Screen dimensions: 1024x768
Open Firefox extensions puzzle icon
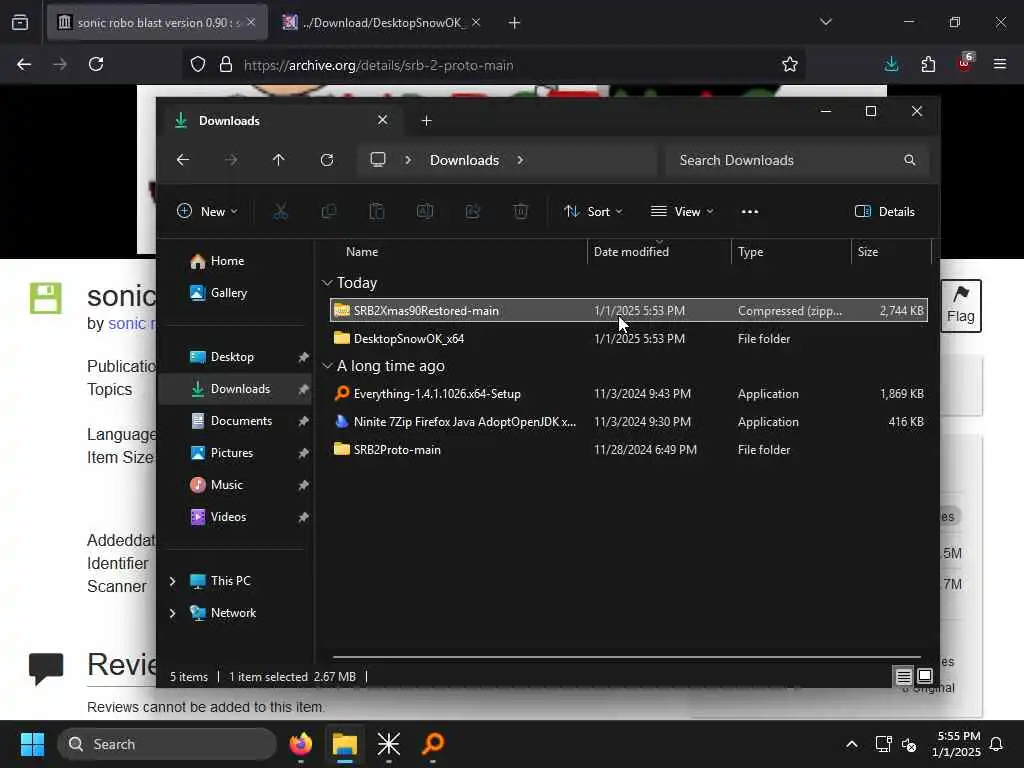tap(928, 64)
